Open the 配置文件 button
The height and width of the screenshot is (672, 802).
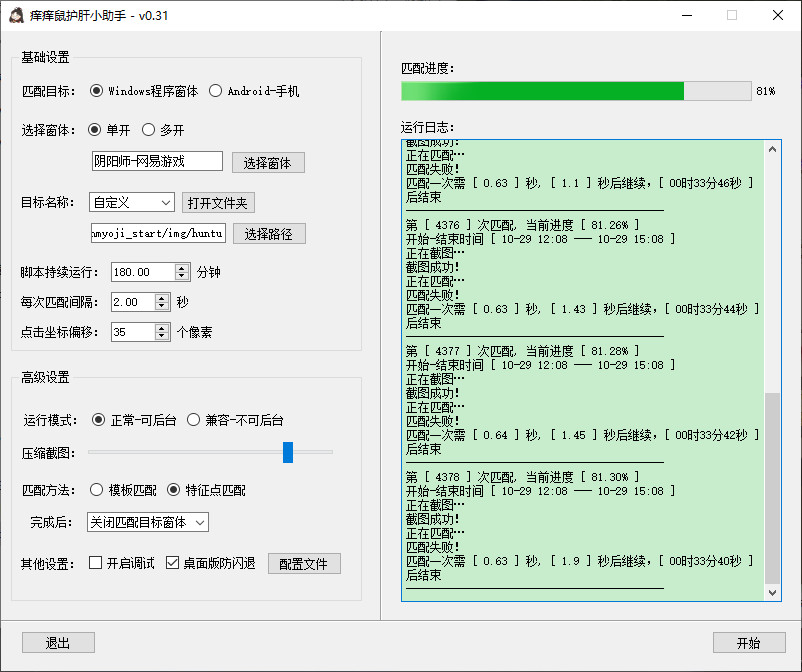tap(304, 564)
